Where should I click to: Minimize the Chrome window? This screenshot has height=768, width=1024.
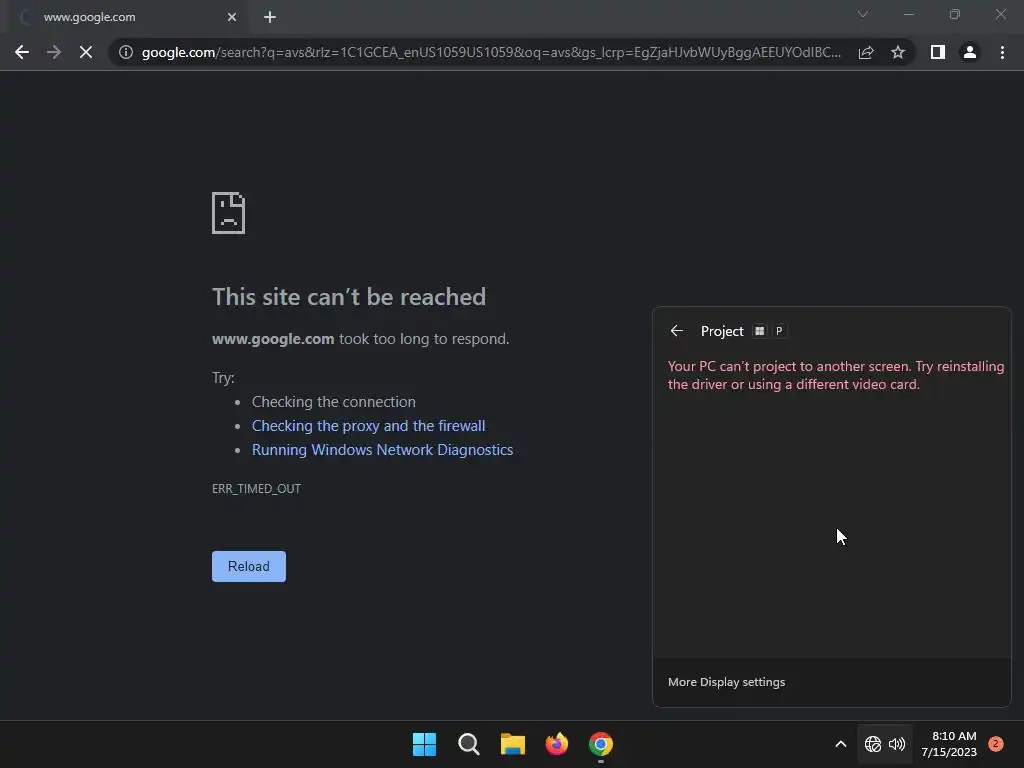click(908, 14)
